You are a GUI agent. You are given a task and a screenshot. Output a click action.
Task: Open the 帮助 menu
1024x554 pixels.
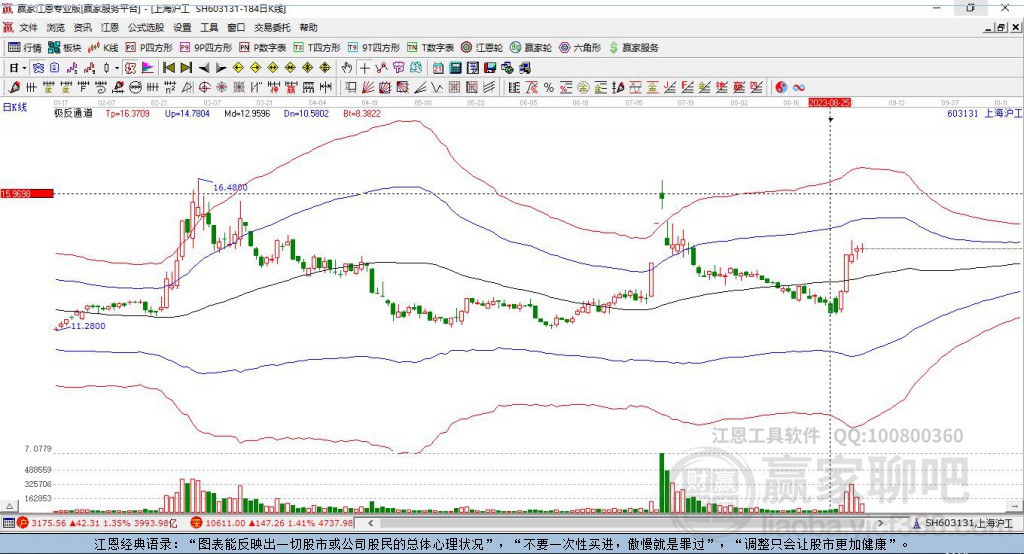tap(308, 27)
